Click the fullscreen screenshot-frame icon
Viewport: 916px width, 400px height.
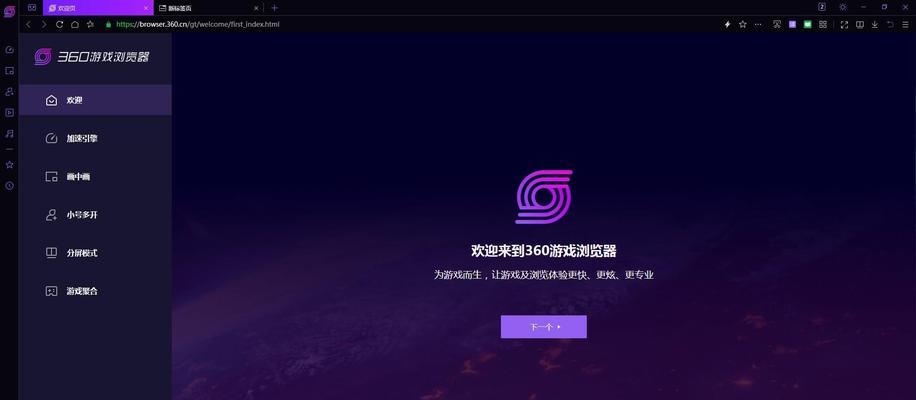[x=844, y=25]
